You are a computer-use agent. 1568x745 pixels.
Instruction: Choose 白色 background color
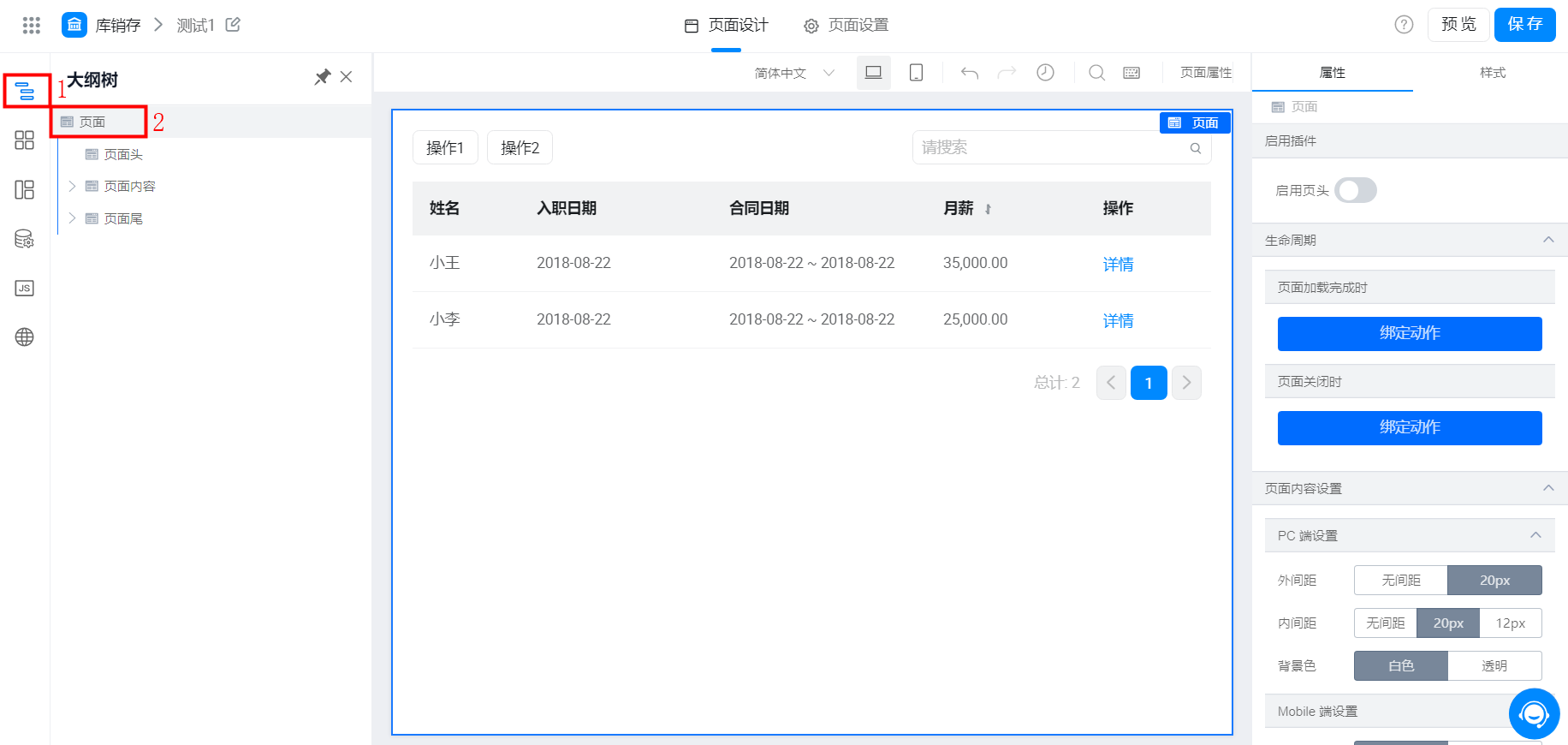coord(1401,666)
